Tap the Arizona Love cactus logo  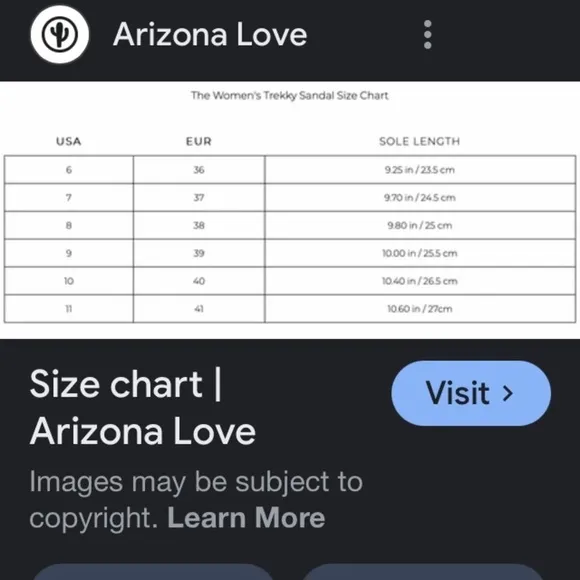pos(60,34)
